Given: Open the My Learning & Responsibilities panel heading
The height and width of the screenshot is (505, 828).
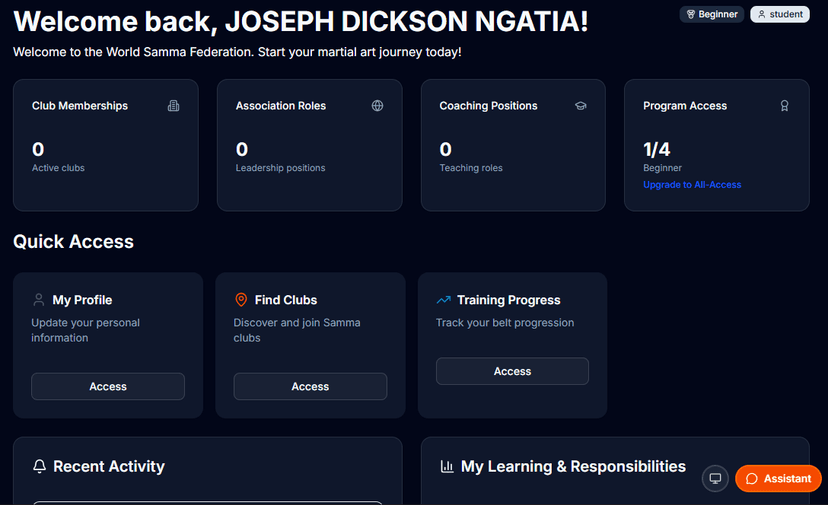Looking at the screenshot, I should point(573,466).
